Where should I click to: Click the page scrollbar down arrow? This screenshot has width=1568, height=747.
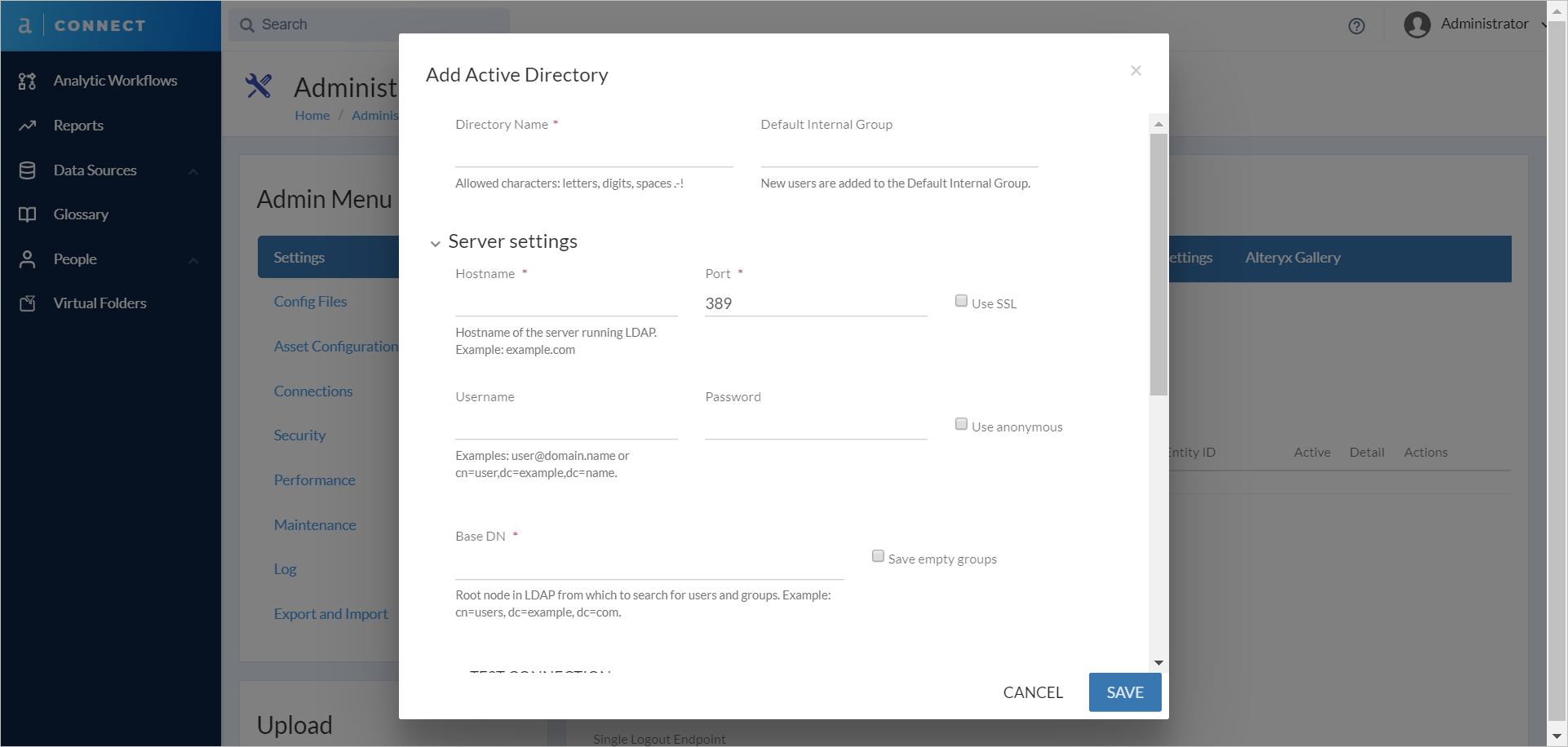pyautogui.click(x=1557, y=736)
